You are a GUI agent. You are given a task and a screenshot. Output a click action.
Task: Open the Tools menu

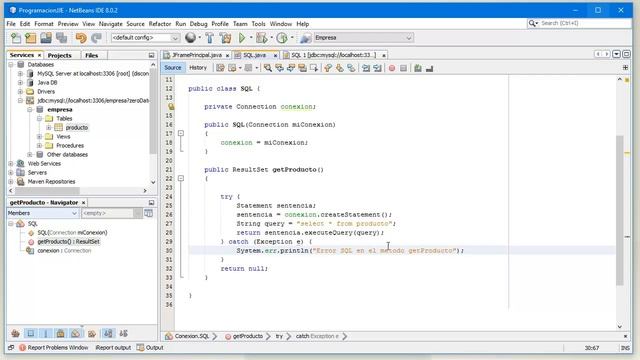pos(258,24)
